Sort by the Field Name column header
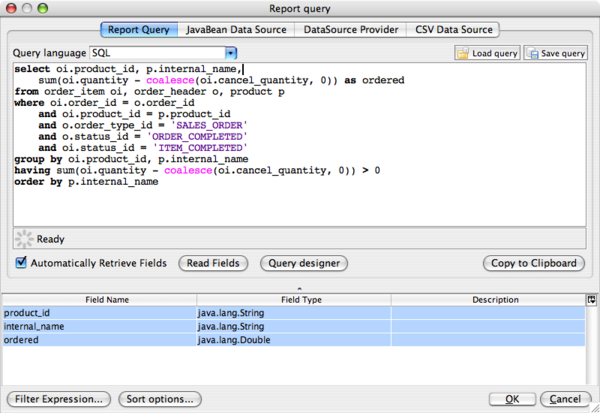The width and height of the screenshot is (600, 413). click(x=99, y=300)
